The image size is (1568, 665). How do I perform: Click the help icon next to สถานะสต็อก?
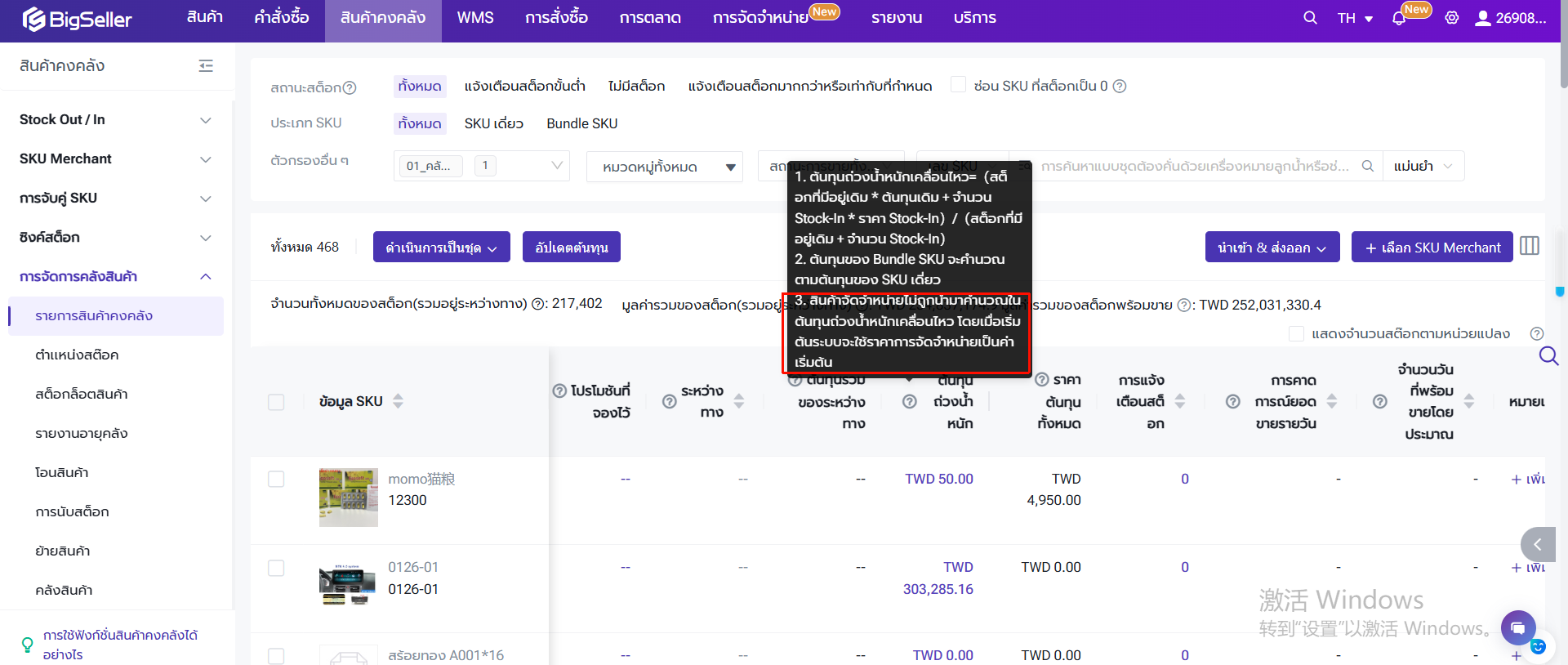tap(350, 87)
